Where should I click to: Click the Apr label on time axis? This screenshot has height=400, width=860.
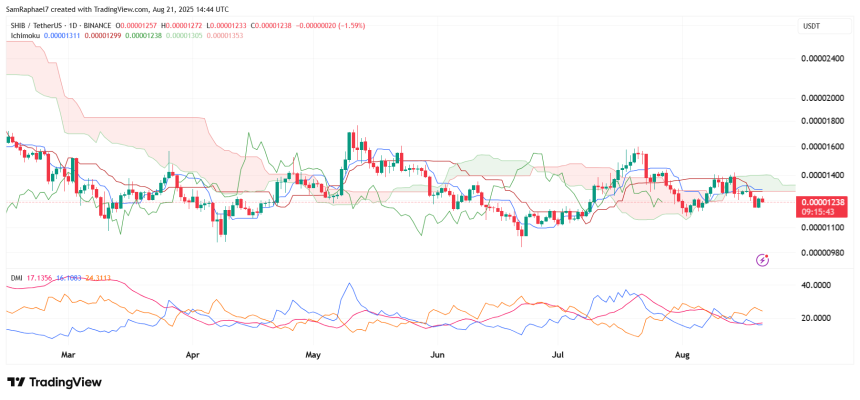click(x=193, y=355)
